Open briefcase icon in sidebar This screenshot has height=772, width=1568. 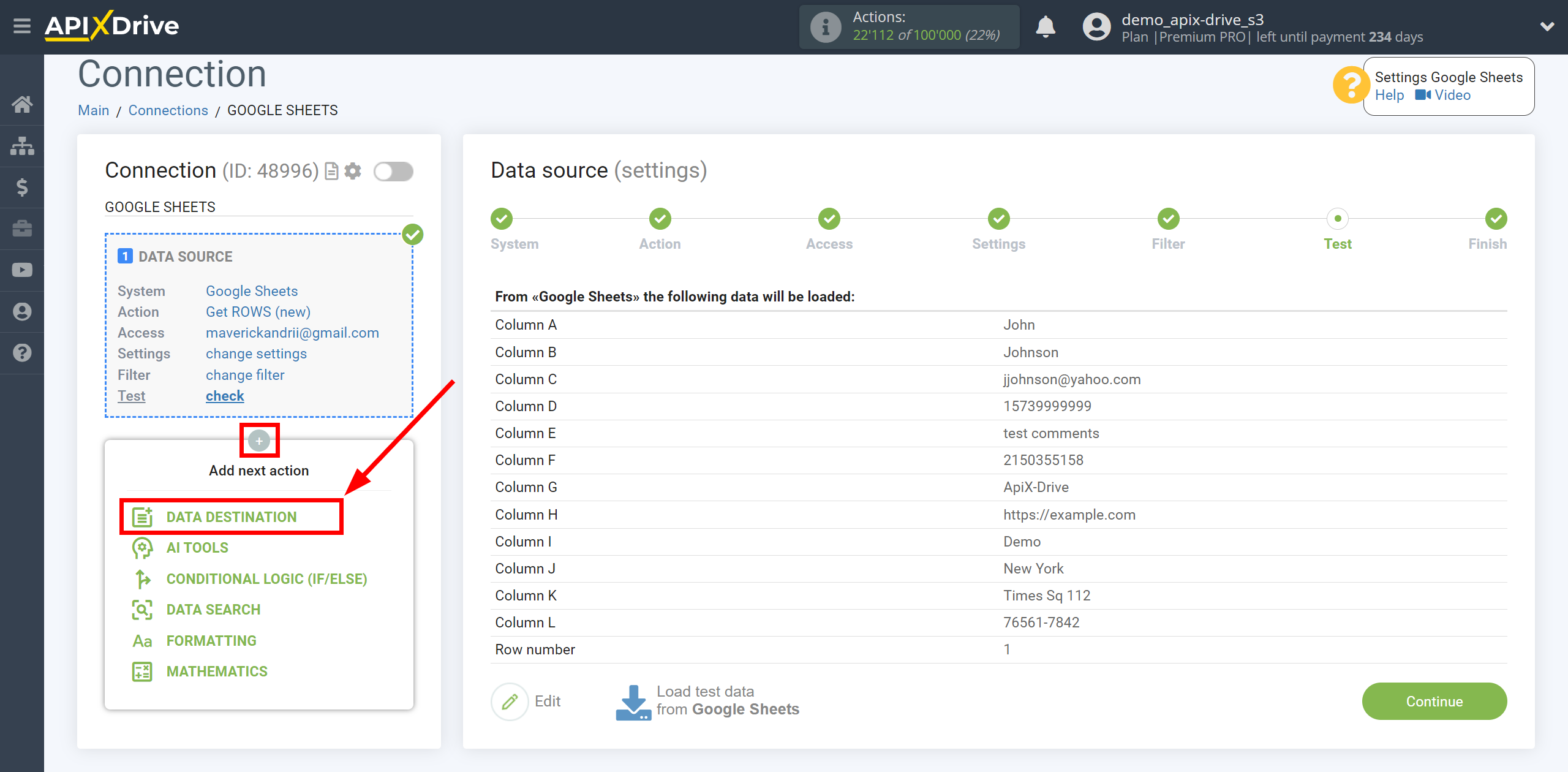[x=22, y=229]
